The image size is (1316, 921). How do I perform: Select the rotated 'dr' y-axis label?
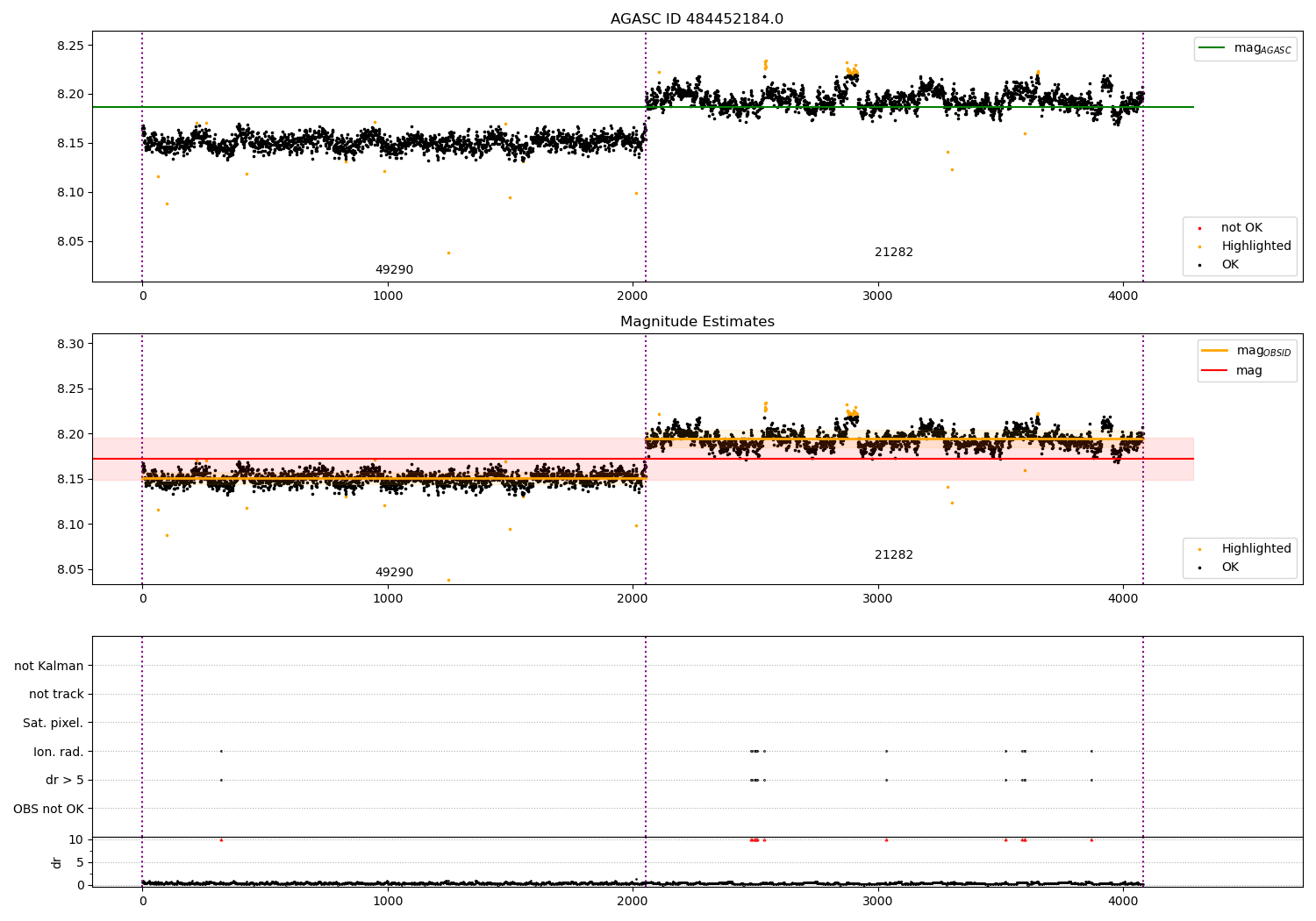point(57,862)
